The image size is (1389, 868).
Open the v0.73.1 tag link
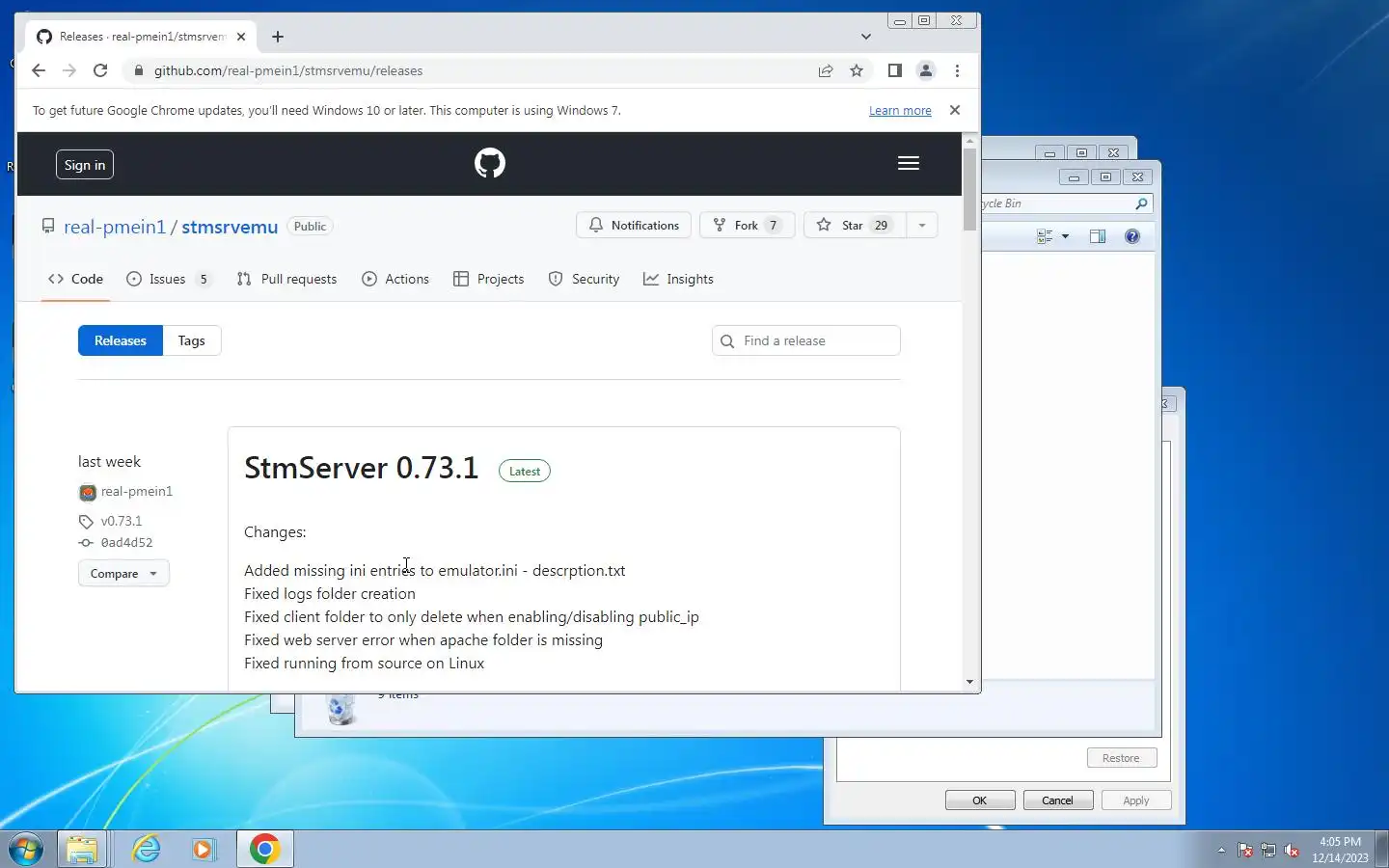pyautogui.click(x=121, y=521)
